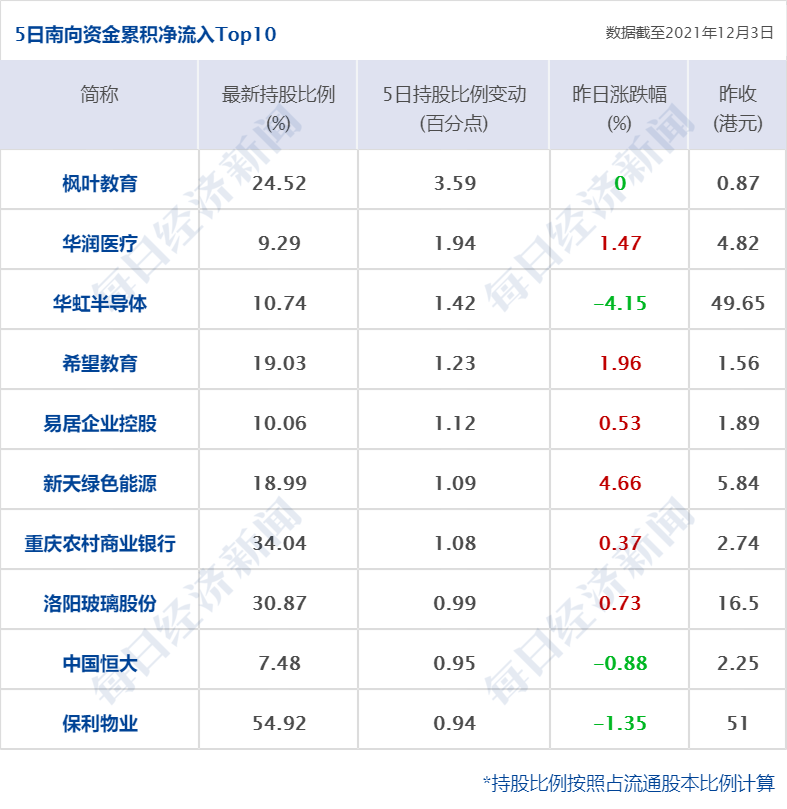Image resolution: width=787 pixels, height=809 pixels.
Task: Click the 0.95 change value for 中国恒大
Action: pyautogui.click(x=455, y=663)
